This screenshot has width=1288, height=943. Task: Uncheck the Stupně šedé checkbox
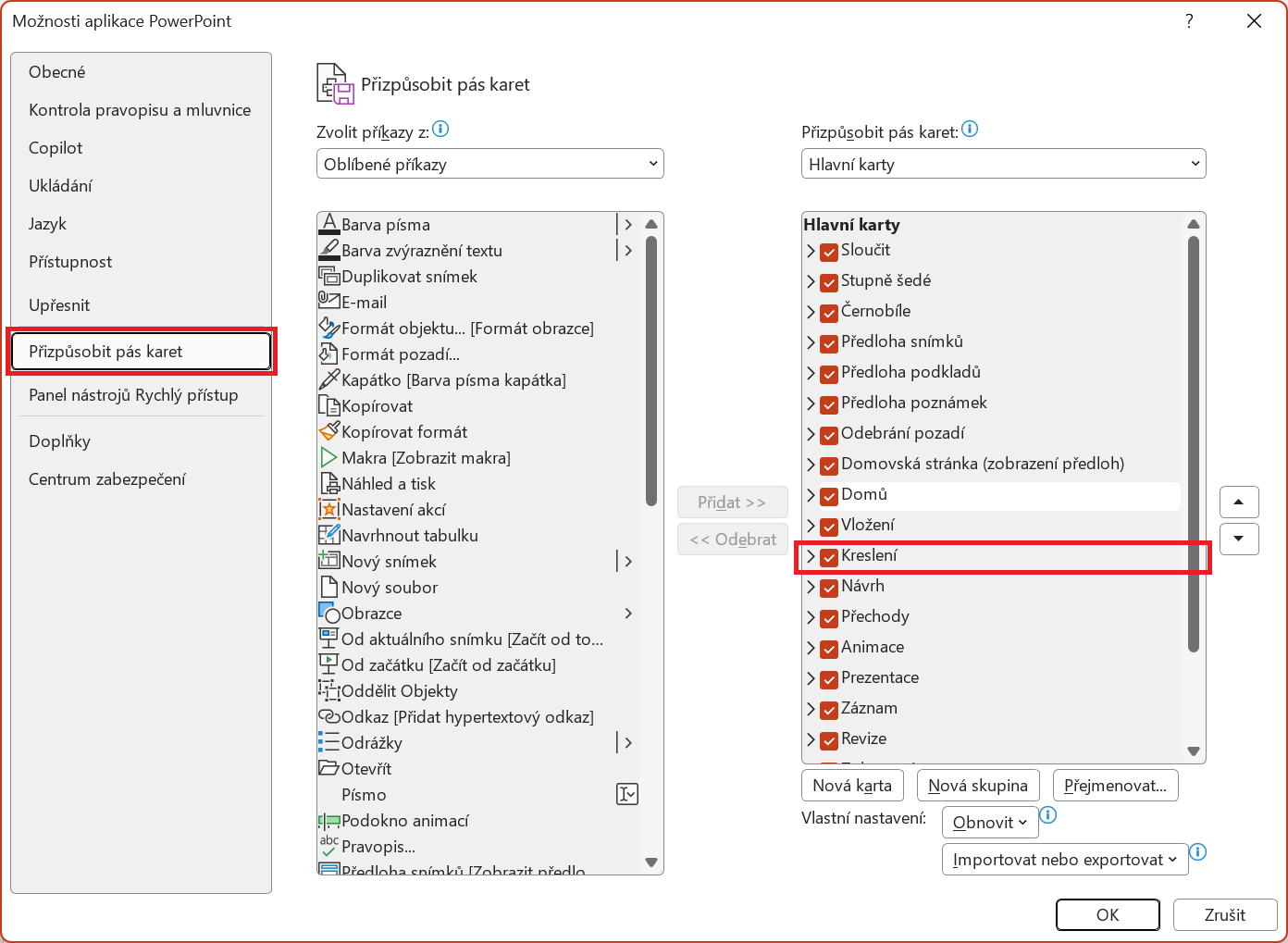pos(829,281)
